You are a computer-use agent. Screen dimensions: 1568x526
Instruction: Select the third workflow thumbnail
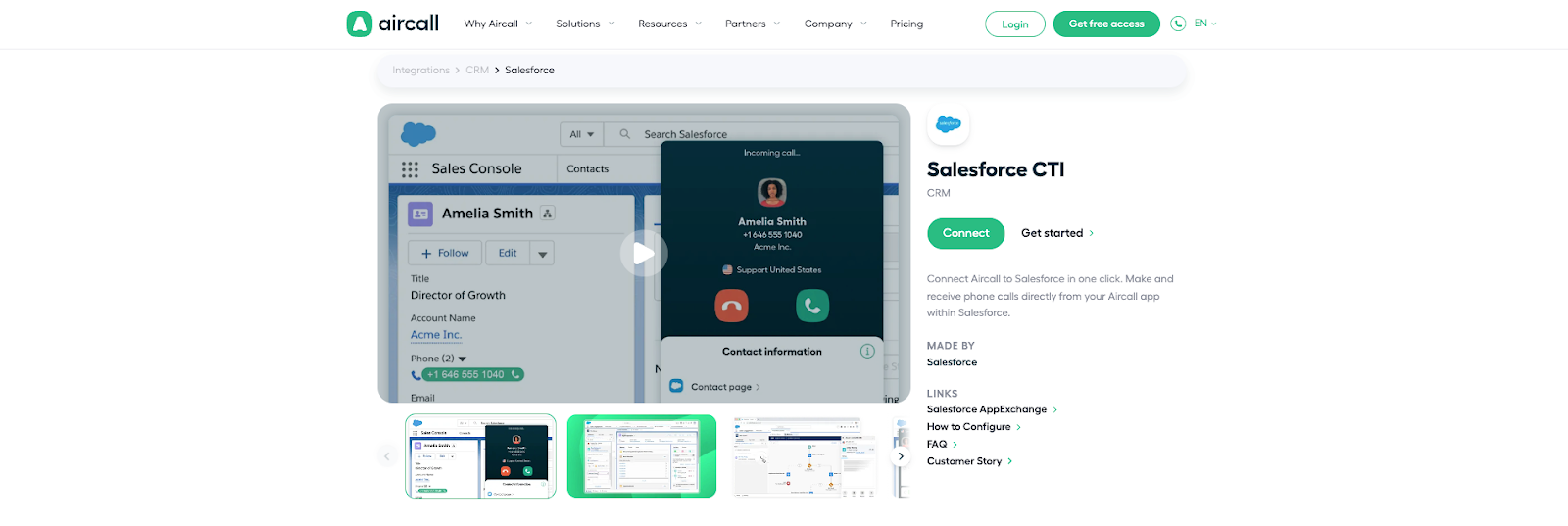coord(804,455)
